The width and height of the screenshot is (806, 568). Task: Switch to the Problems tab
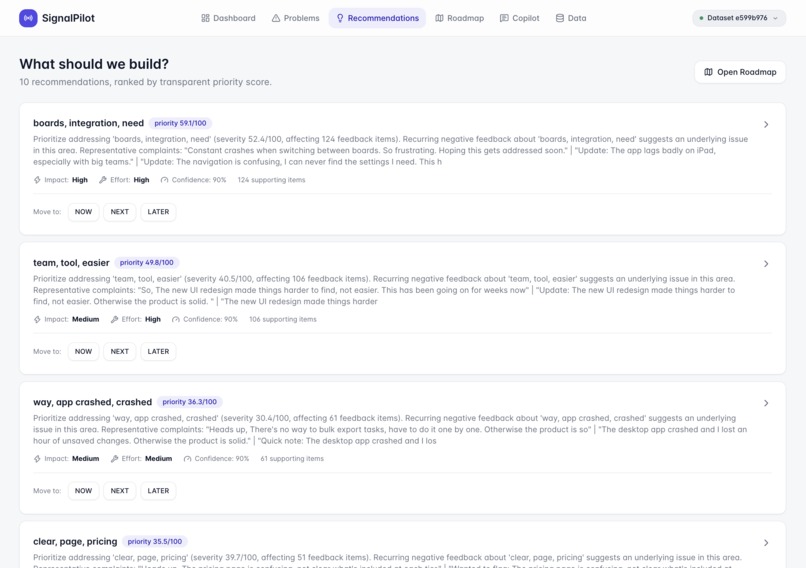click(295, 18)
